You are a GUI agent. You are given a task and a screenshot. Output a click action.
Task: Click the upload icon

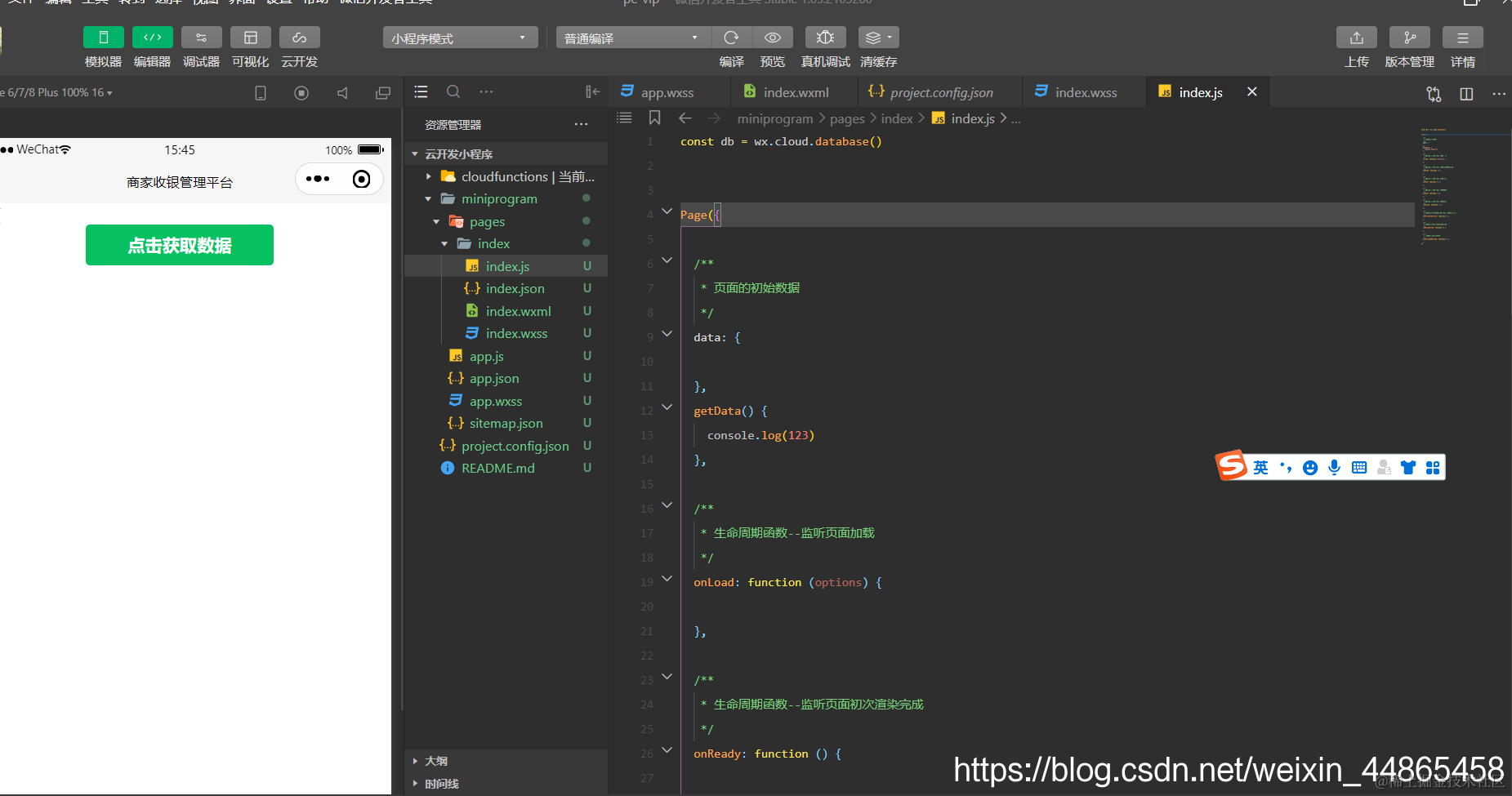[1356, 38]
